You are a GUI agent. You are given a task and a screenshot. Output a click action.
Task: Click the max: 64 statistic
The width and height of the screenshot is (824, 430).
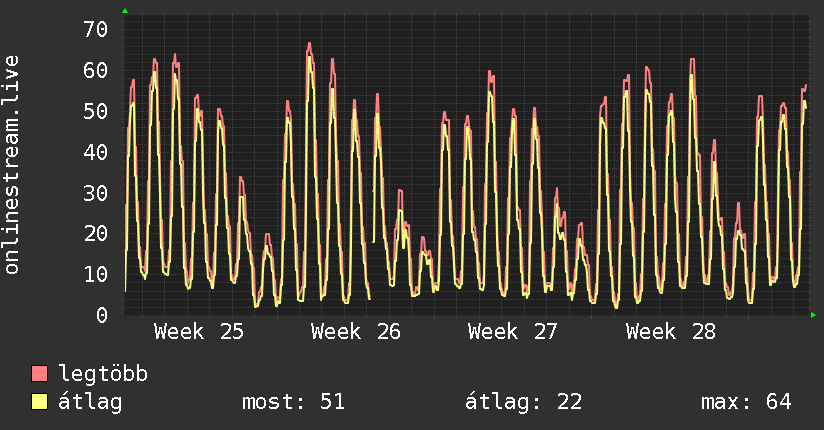[746, 402]
